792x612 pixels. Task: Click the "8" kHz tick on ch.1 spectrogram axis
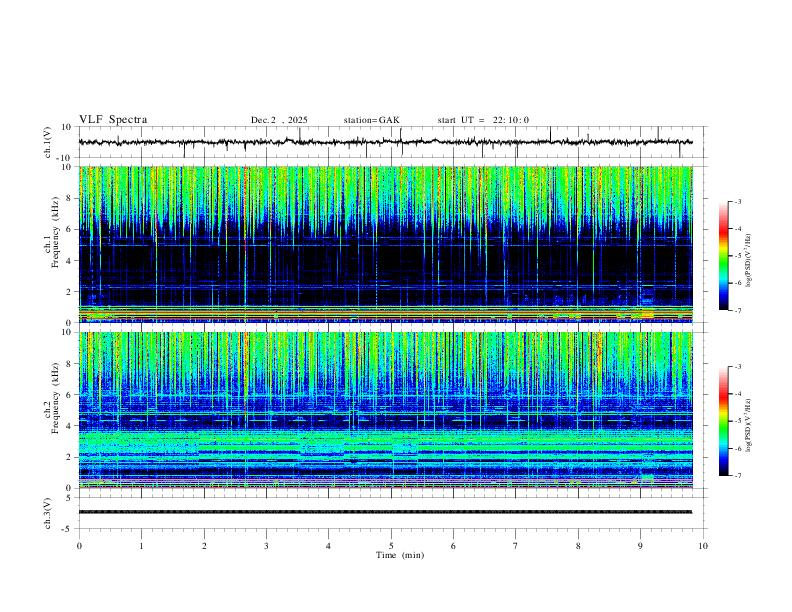[70, 198]
